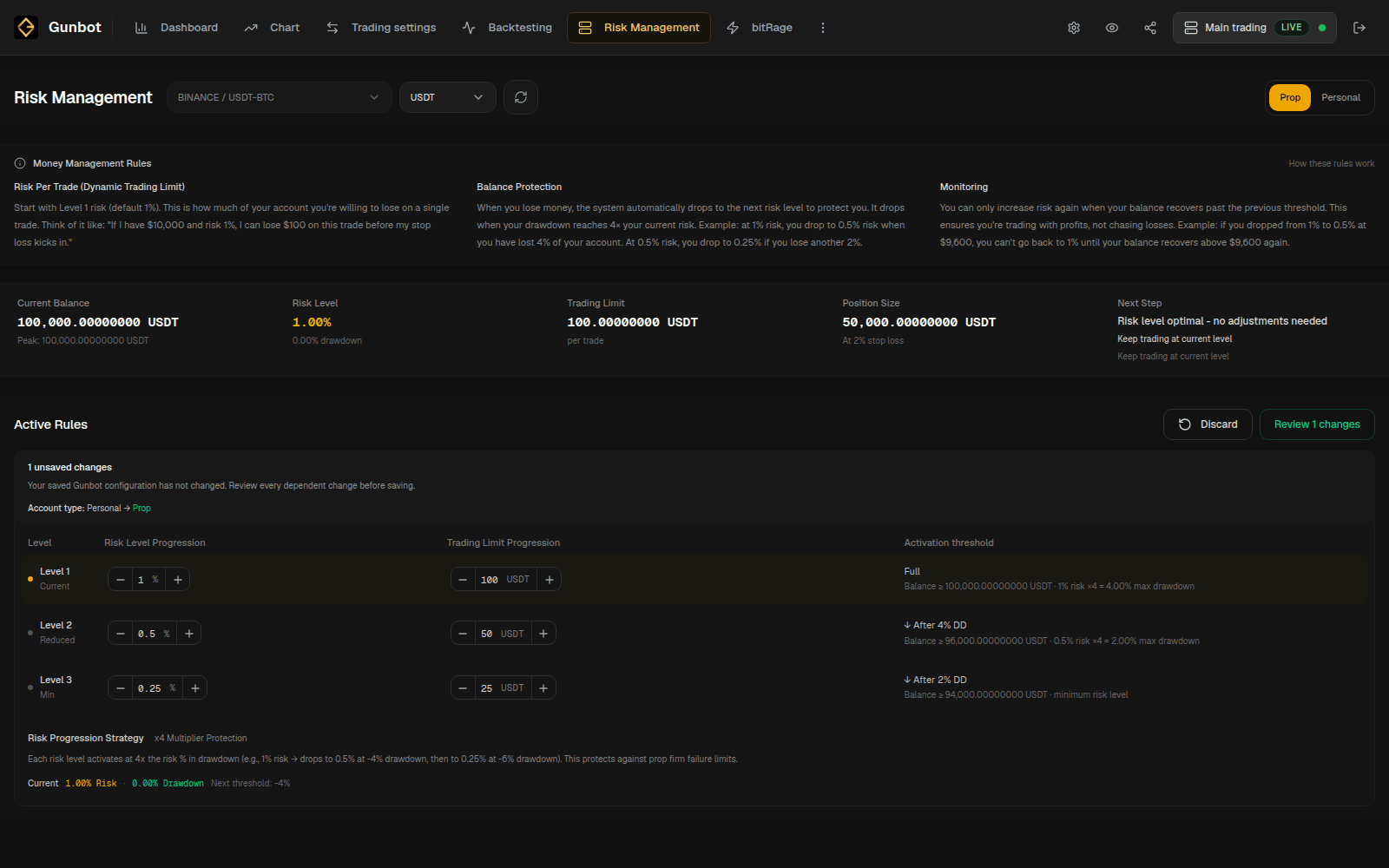Click the x4 Multiplier Protection label

click(x=201, y=738)
